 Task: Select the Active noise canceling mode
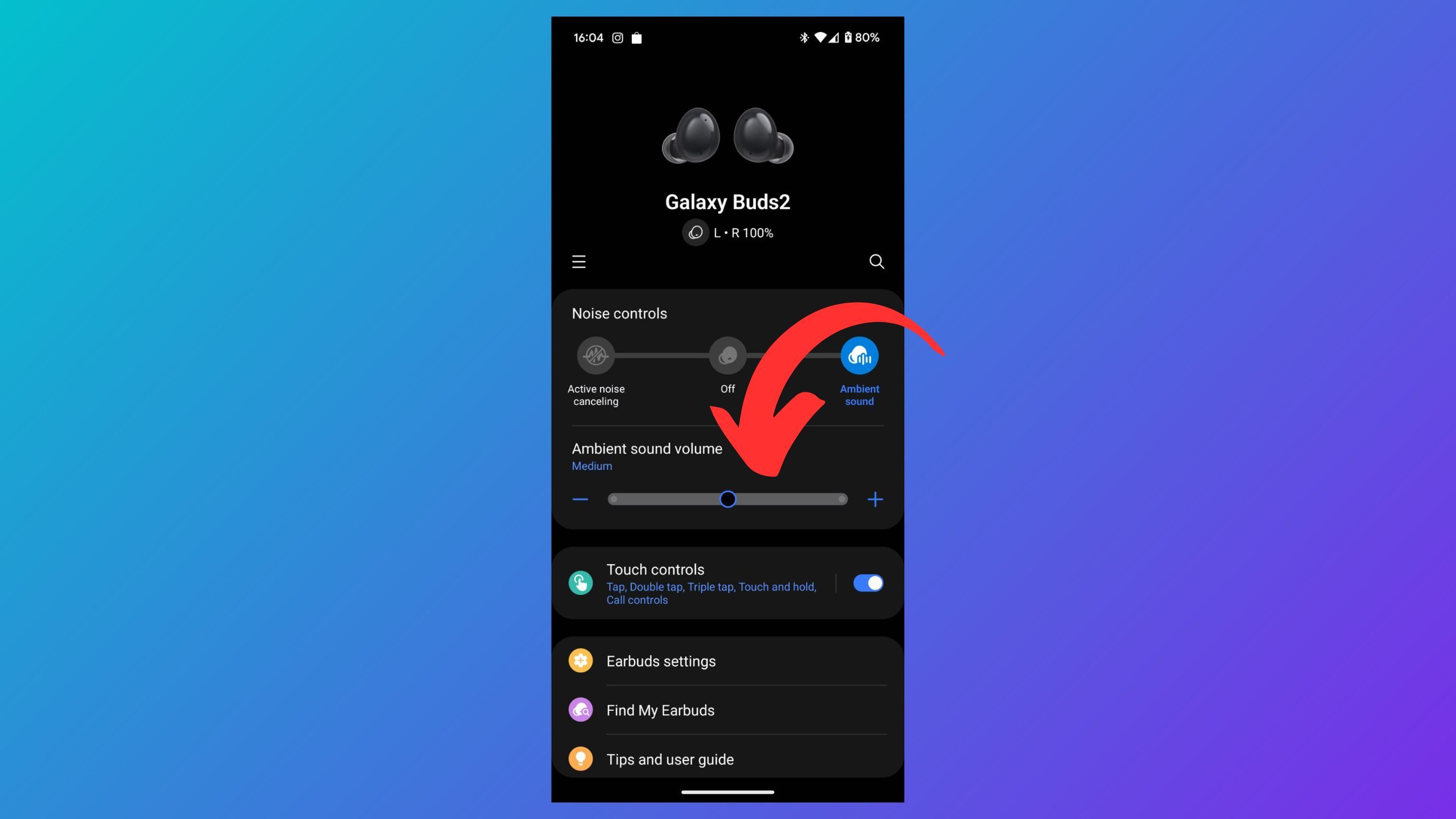coord(596,356)
